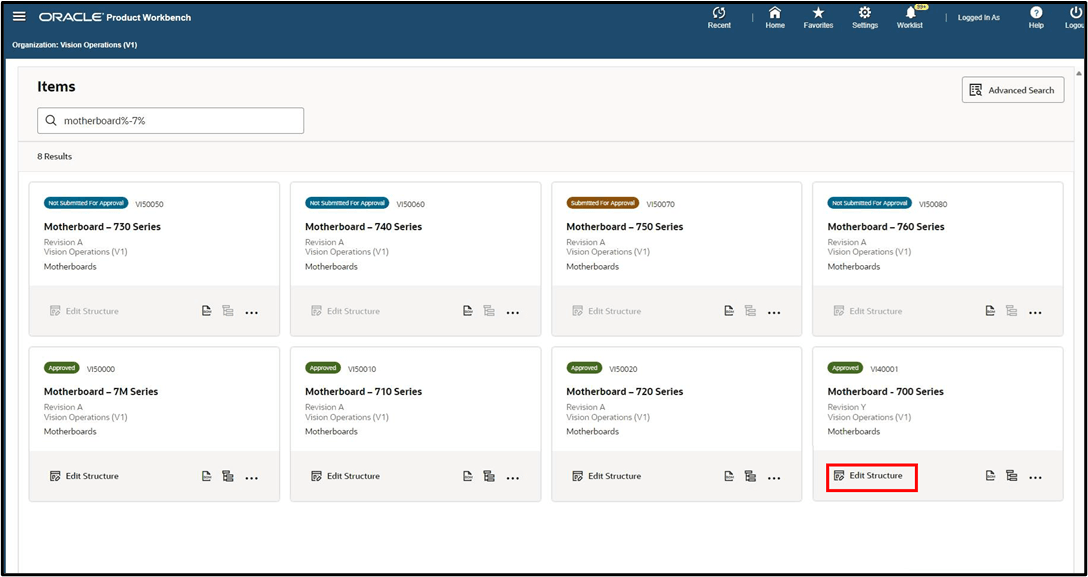Open document icon on Motherboard 7M Series card
Image resolution: width=1088 pixels, height=577 pixels.
(x=206, y=476)
